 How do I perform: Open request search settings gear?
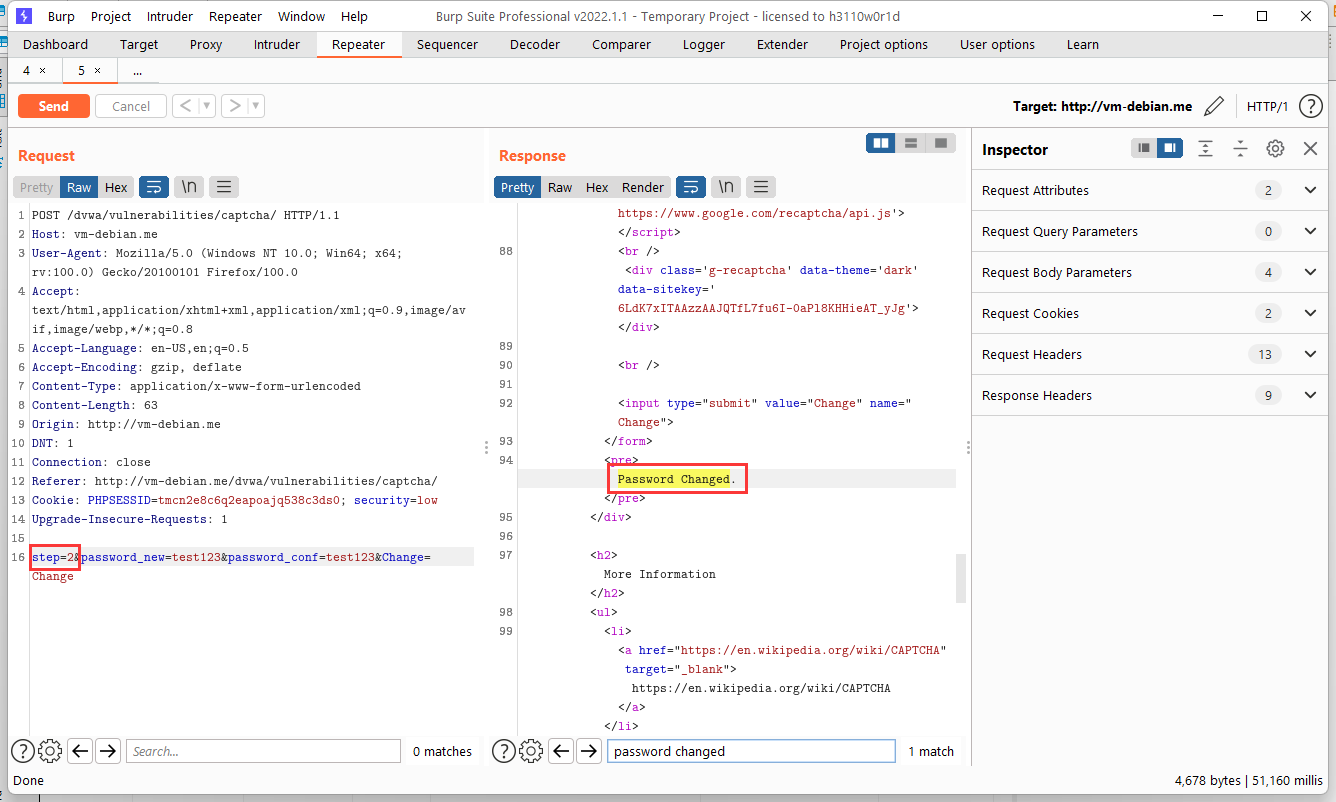coord(49,751)
